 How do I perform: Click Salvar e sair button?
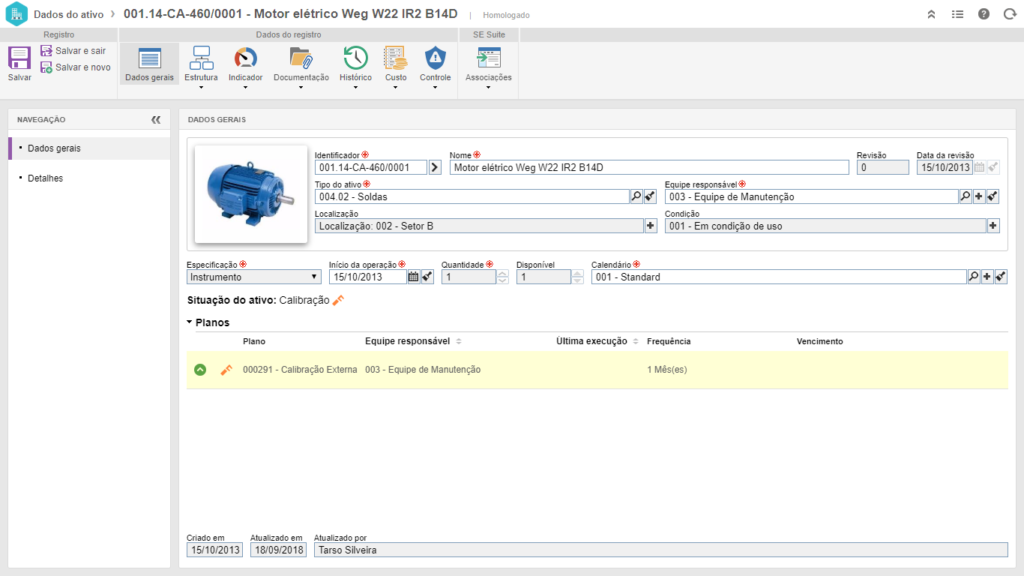tap(73, 51)
